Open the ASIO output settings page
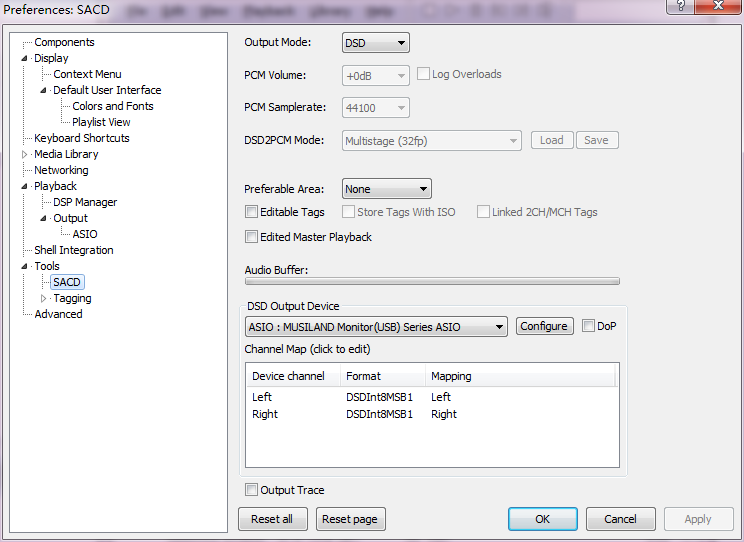Screen dimensions: 744x542 pyautogui.click(x=85, y=234)
